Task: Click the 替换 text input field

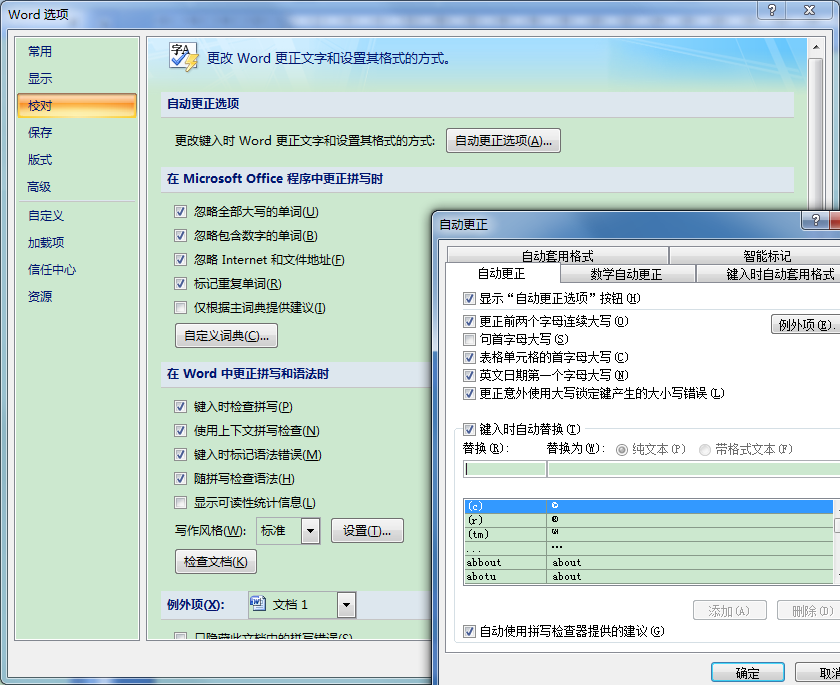Action: (503, 469)
